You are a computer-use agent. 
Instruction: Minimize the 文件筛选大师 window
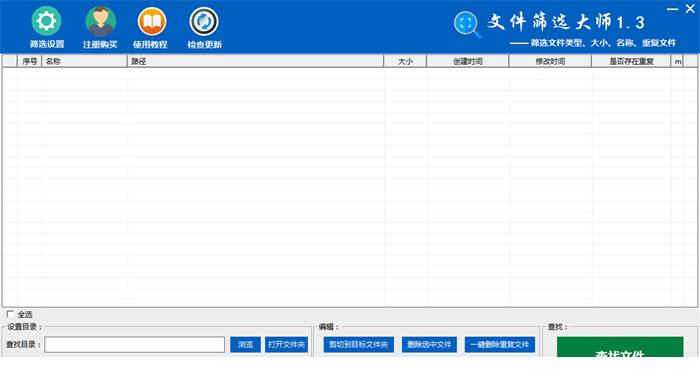point(672,9)
